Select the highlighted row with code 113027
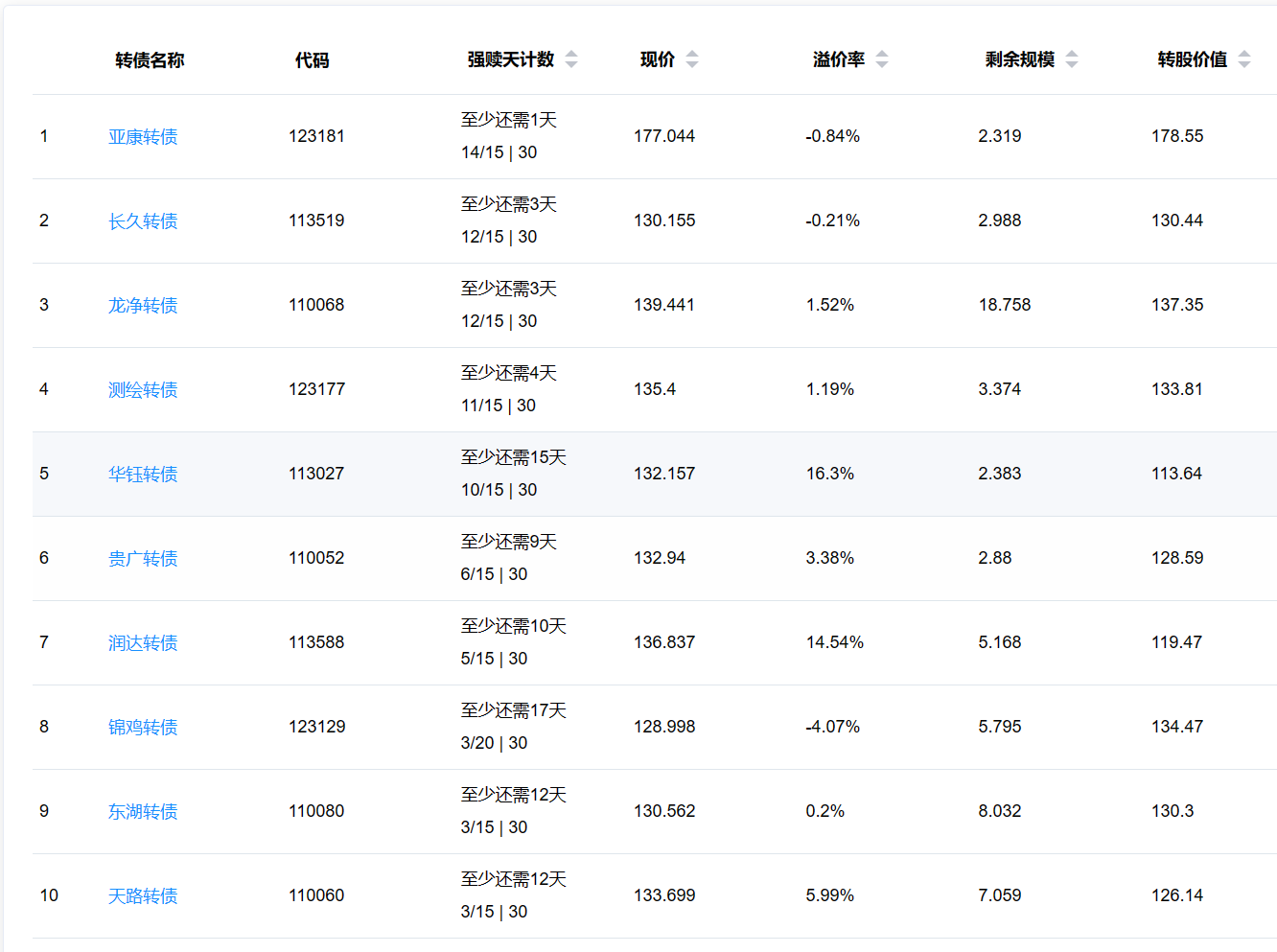Viewport: 1277px width, 952px height. click(x=316, y=474)
